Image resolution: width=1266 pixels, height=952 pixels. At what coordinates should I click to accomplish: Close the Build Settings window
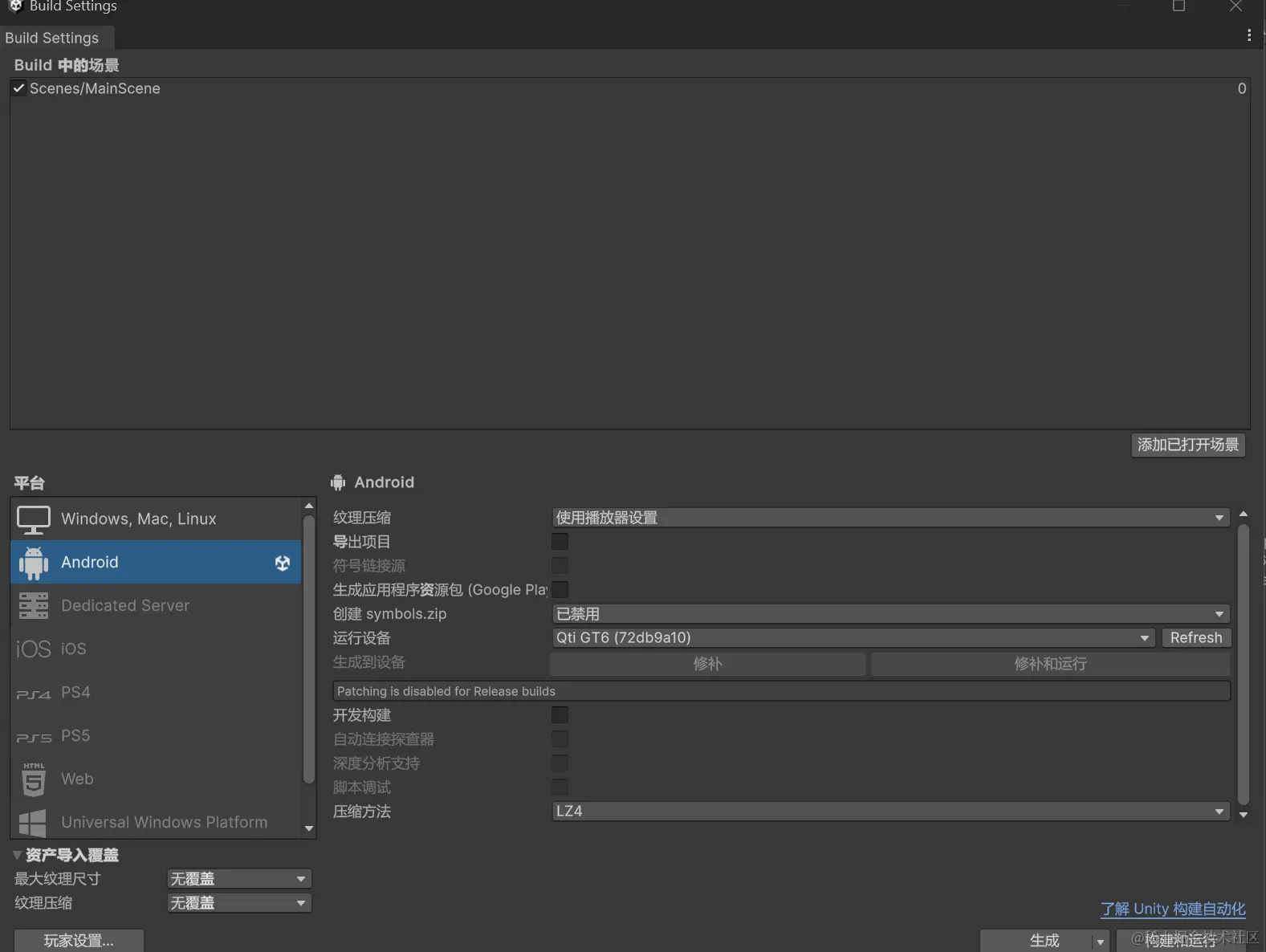click(x=1235, y=6)
